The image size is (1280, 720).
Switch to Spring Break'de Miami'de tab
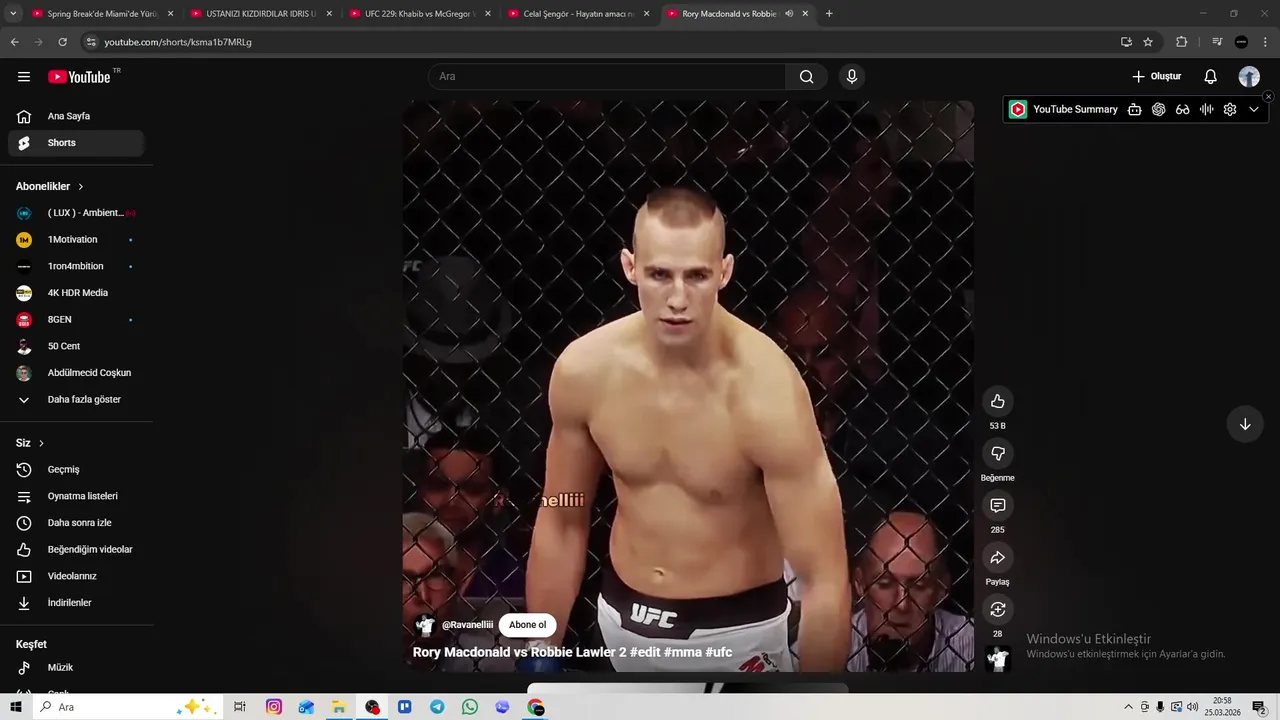click(103, 14)
